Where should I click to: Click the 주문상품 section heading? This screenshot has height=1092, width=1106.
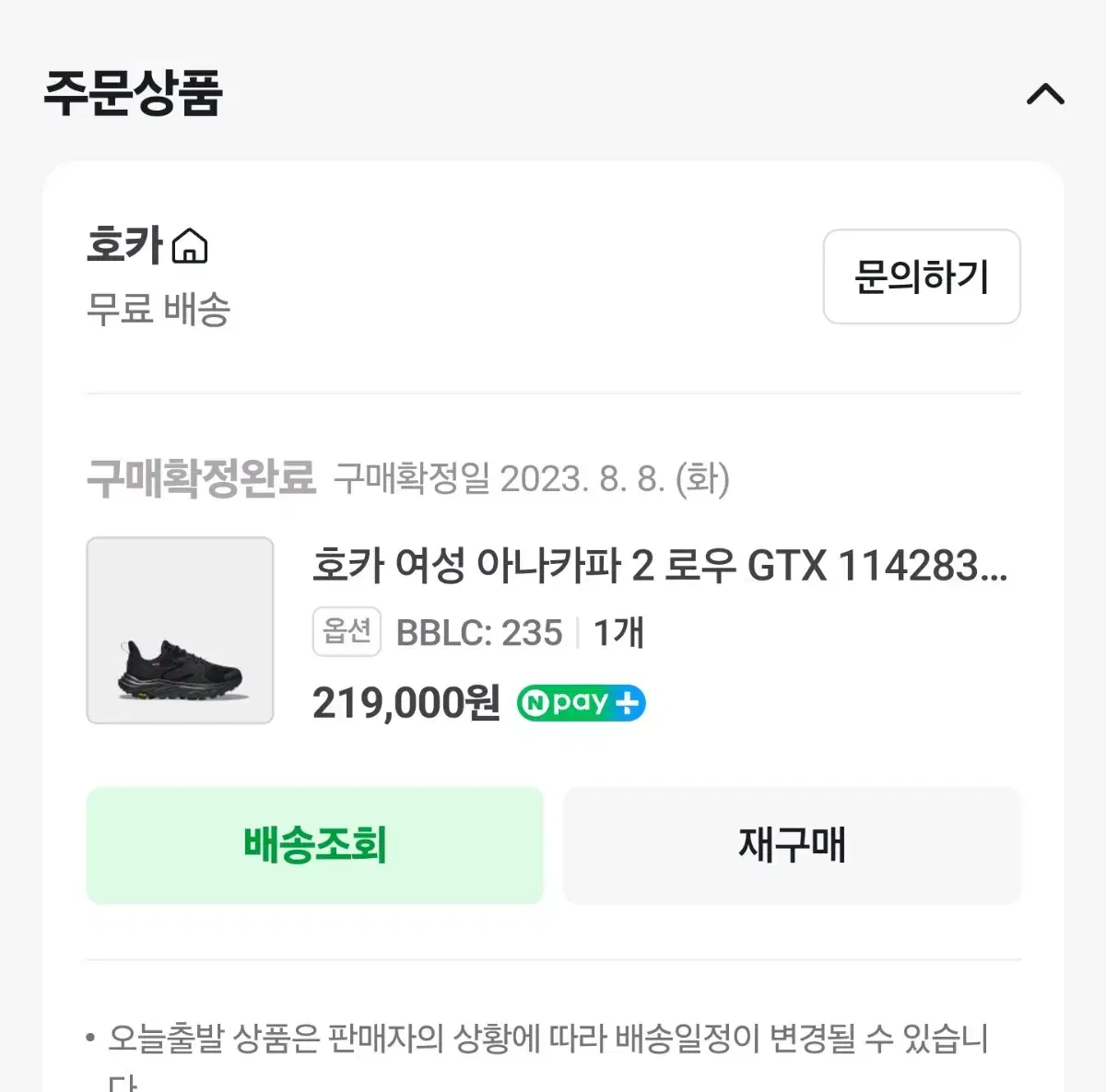[133, 93]
